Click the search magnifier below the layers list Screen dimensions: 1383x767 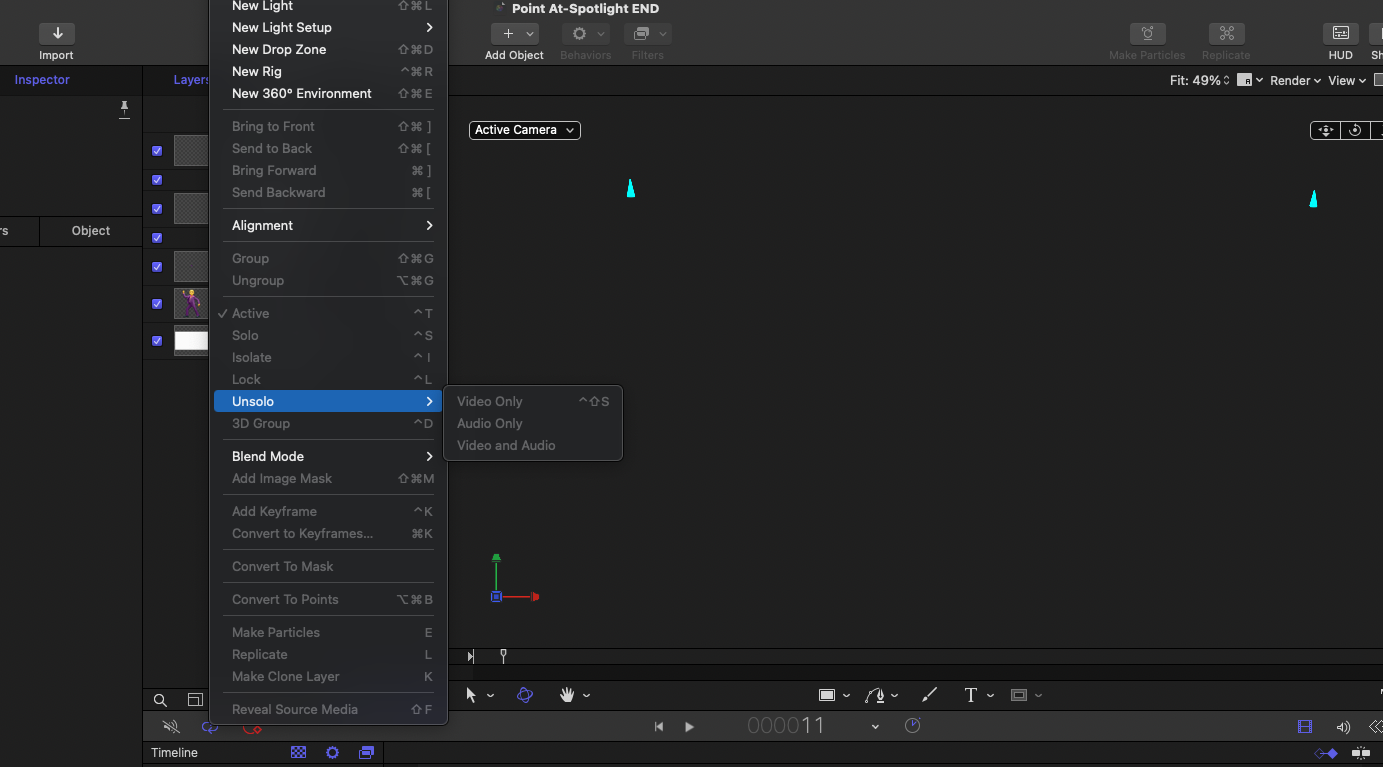[160, 700]
